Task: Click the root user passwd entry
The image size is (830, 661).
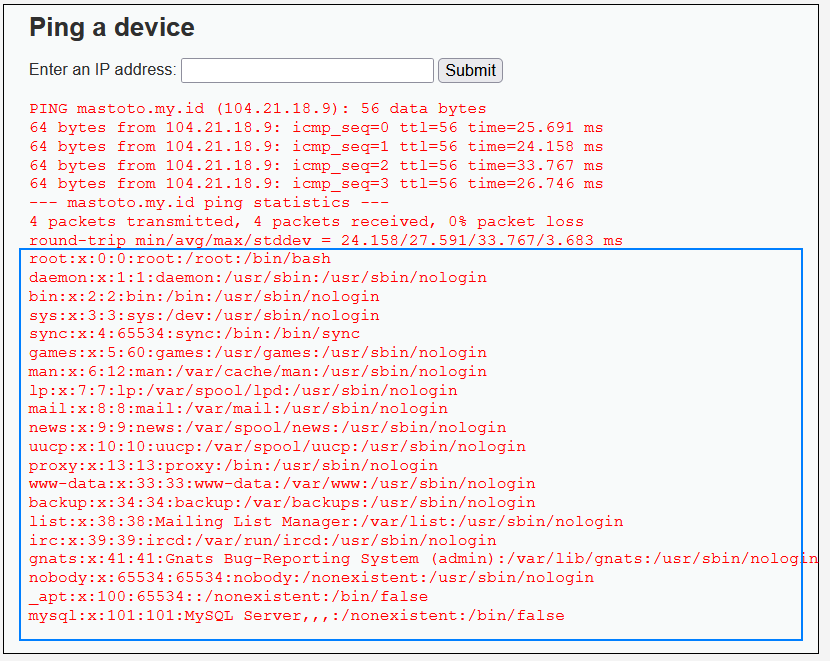Action: (180, 259)
